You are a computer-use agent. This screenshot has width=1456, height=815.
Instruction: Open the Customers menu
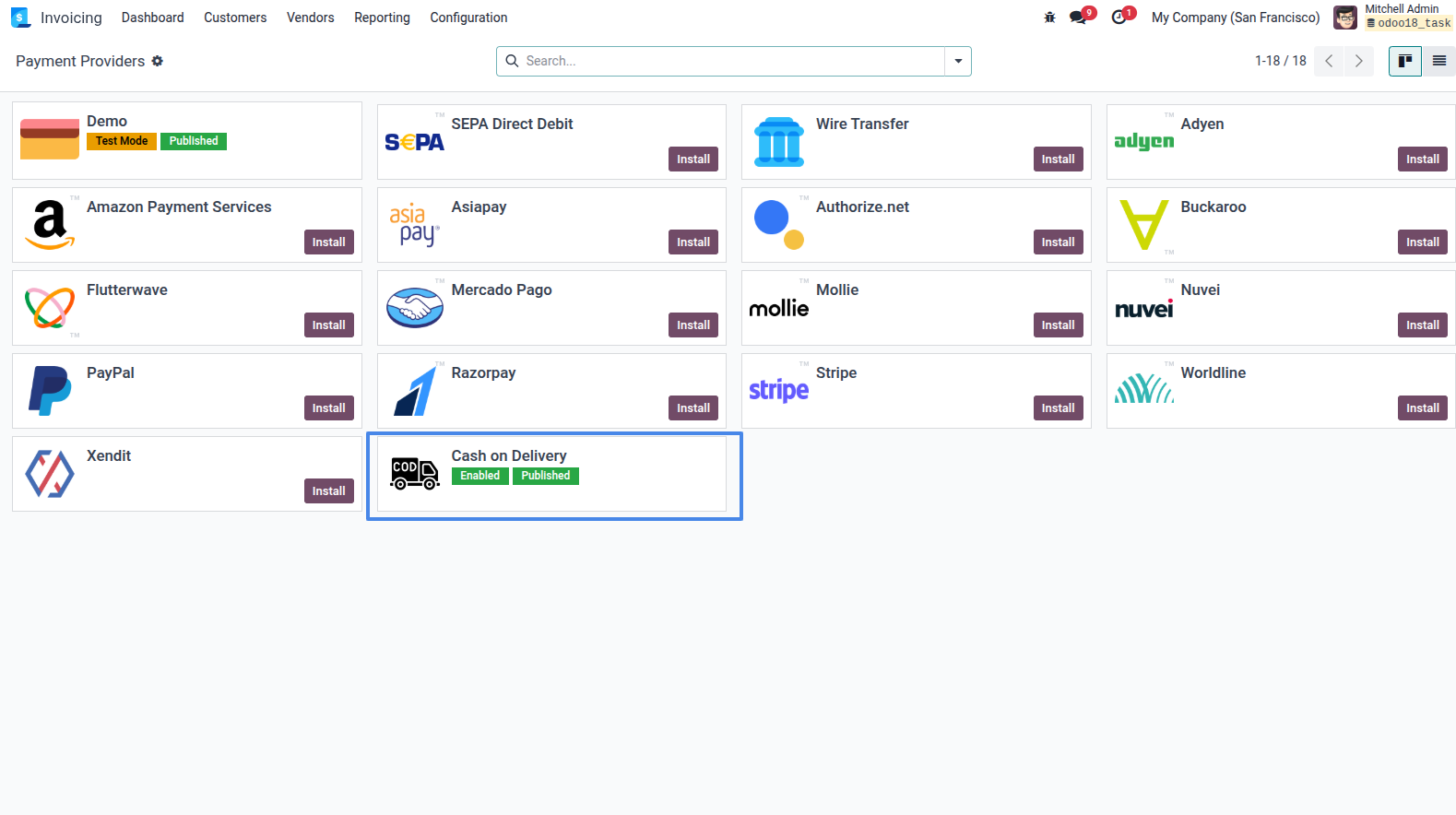point(235,18)
